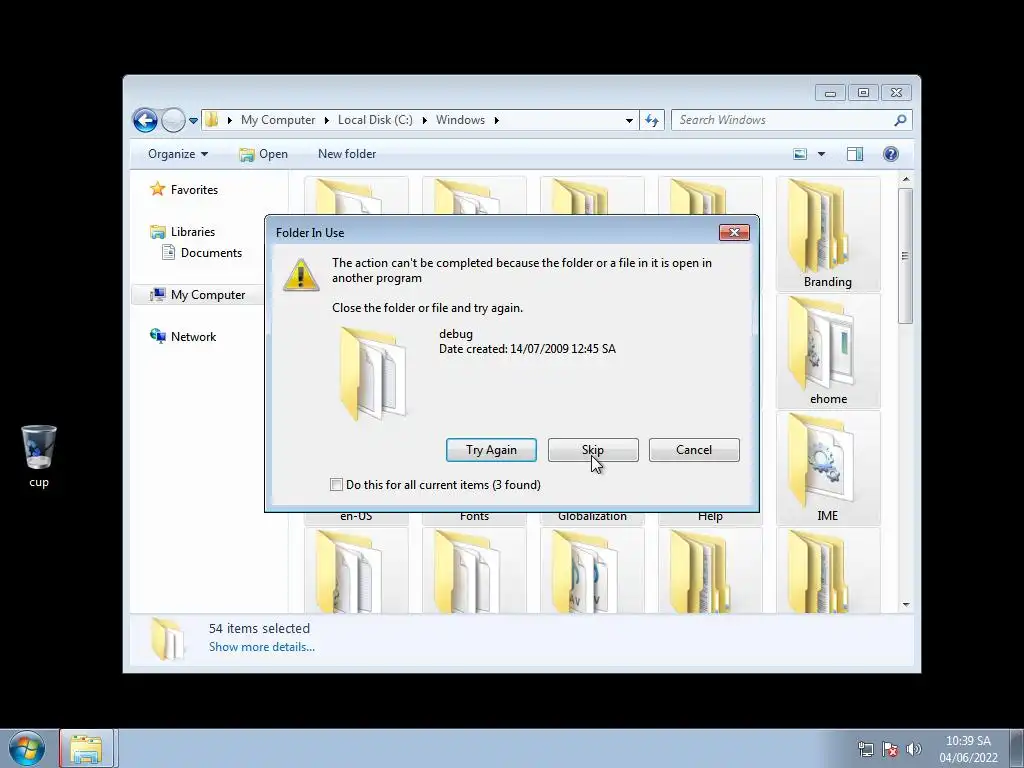
Task: Click the selected items folder icon in details pane
Action: click(x=167, y=638)
